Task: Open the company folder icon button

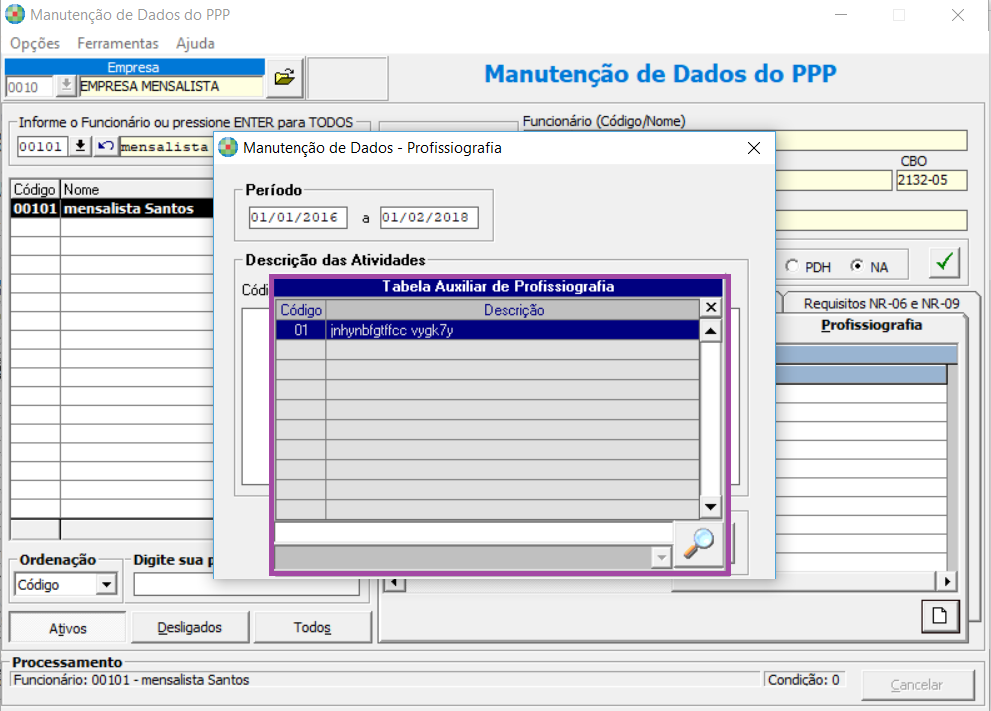Action: (x=285, y=78)
